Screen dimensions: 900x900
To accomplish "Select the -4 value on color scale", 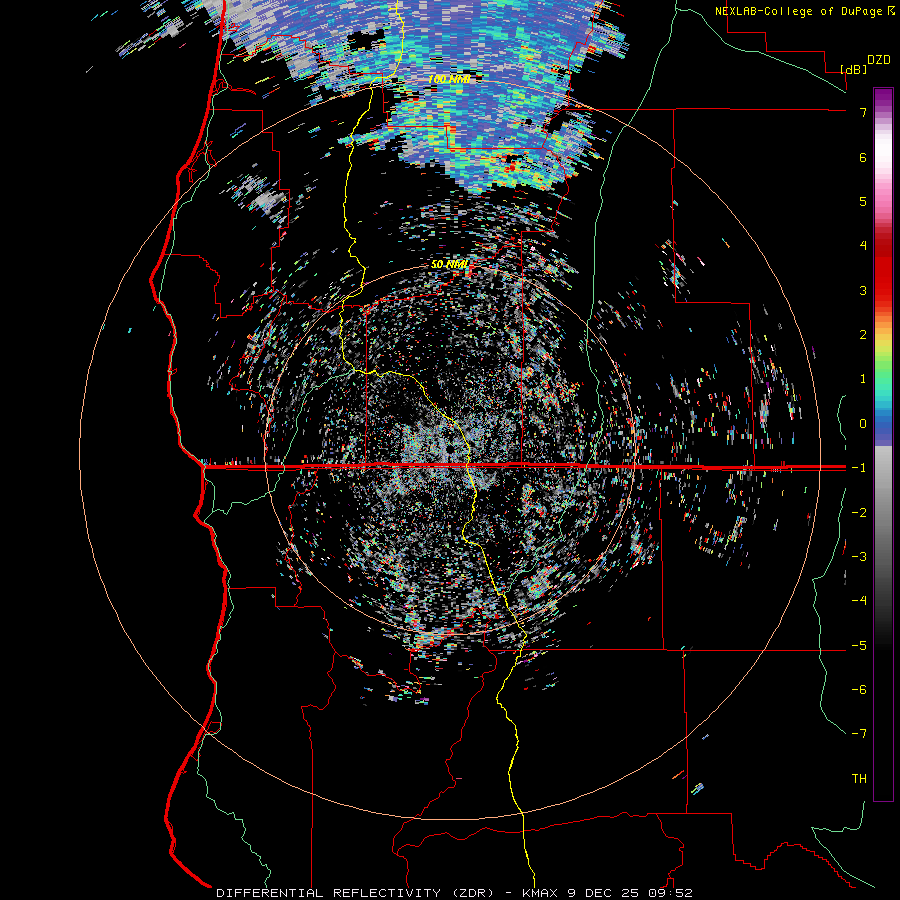I will pos(859,601).
